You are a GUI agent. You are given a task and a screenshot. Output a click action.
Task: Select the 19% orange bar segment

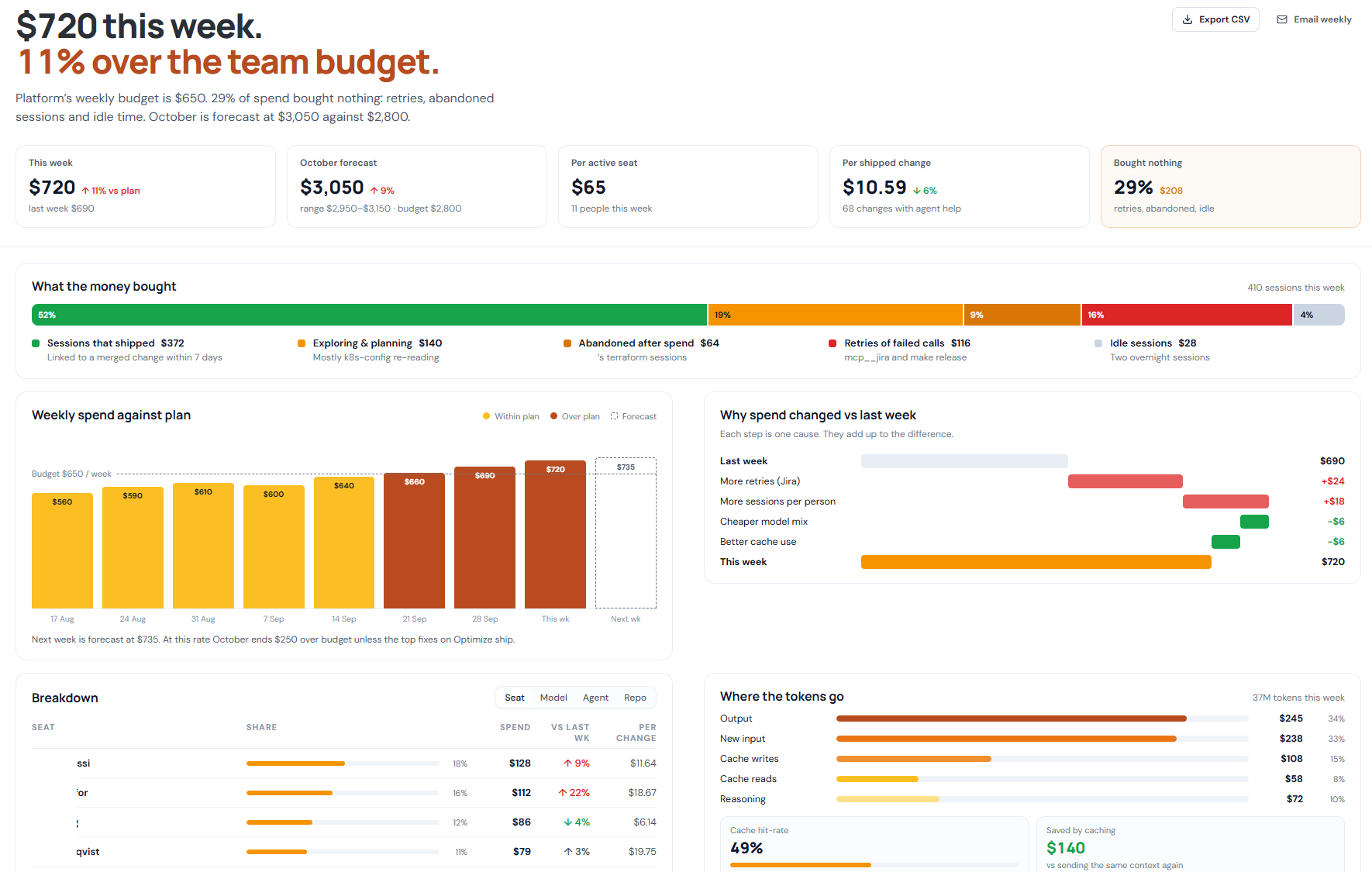pyautogui.click(x=836, y=315)
